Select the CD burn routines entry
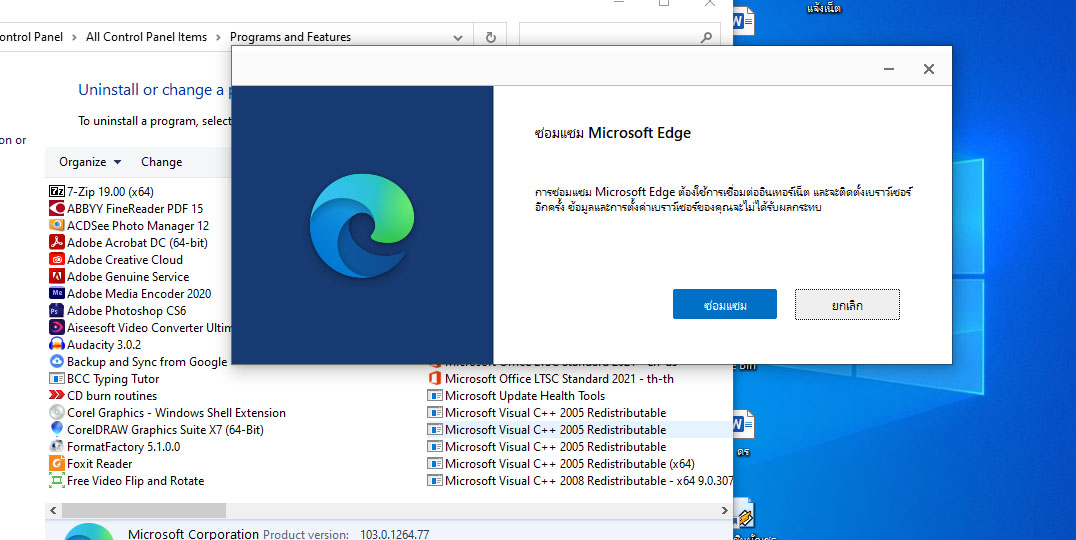 pyautogui.click(x=112, y=396)
